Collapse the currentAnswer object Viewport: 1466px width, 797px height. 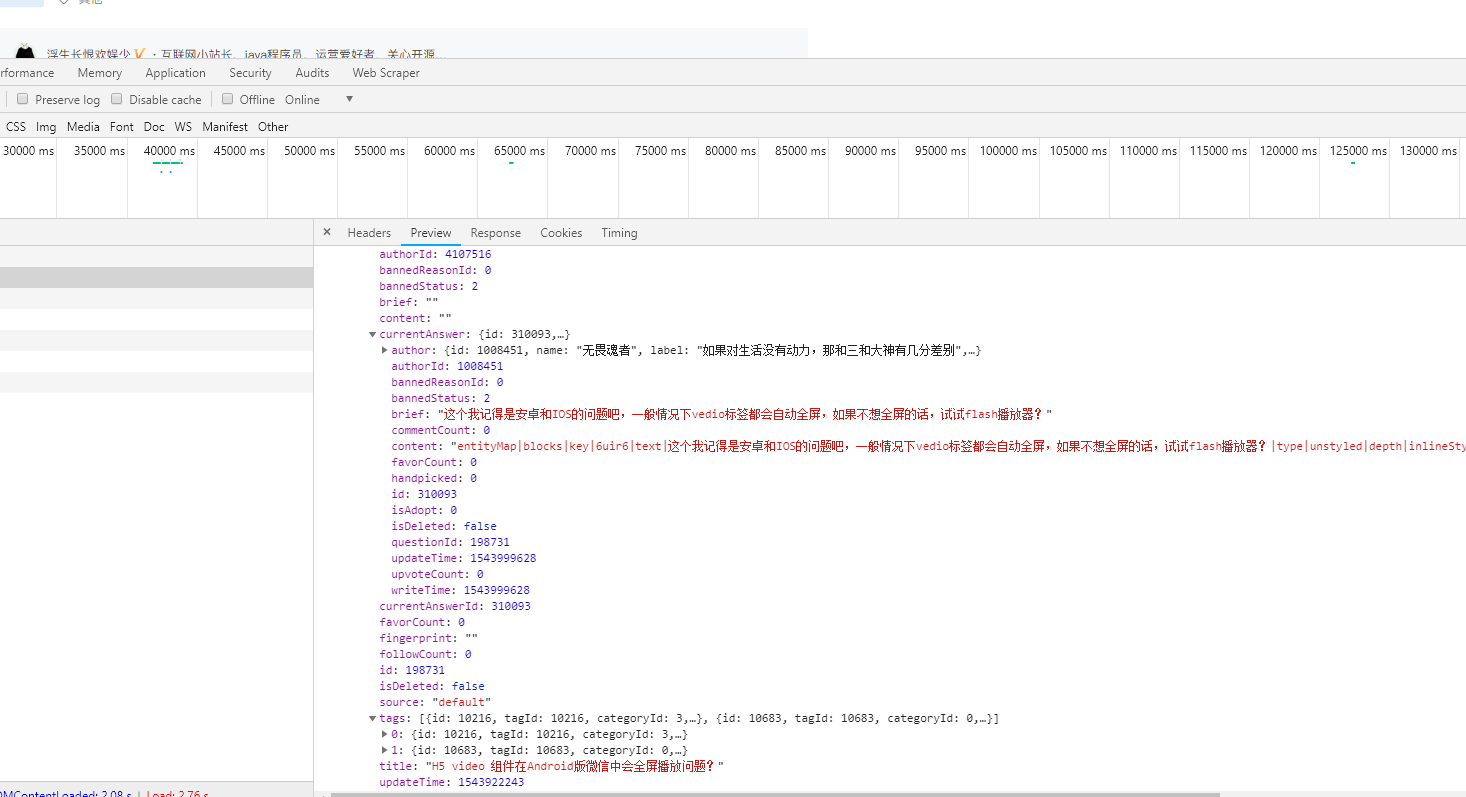[373, 334]
